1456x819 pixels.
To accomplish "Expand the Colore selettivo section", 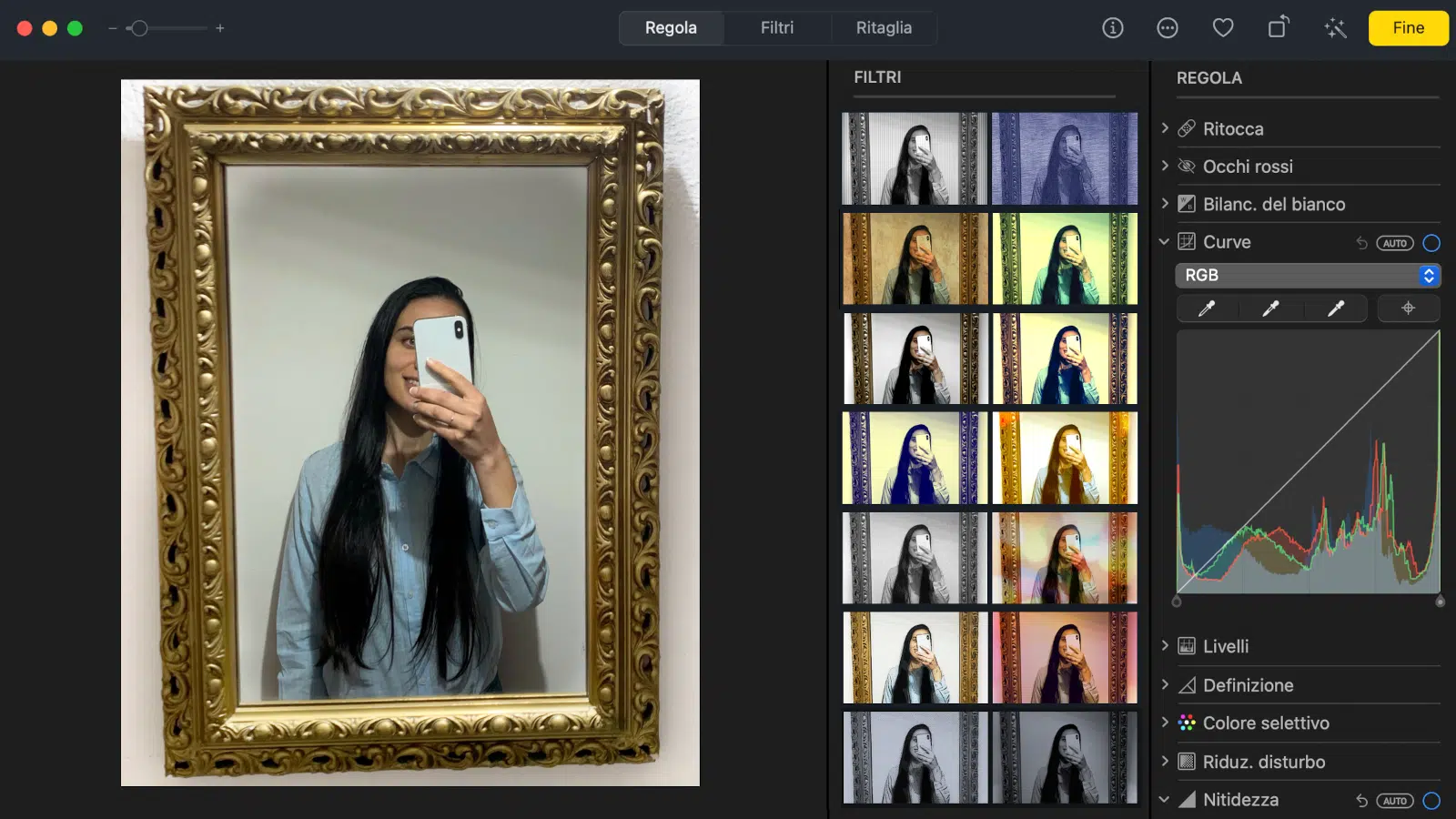I will 1165,723.
